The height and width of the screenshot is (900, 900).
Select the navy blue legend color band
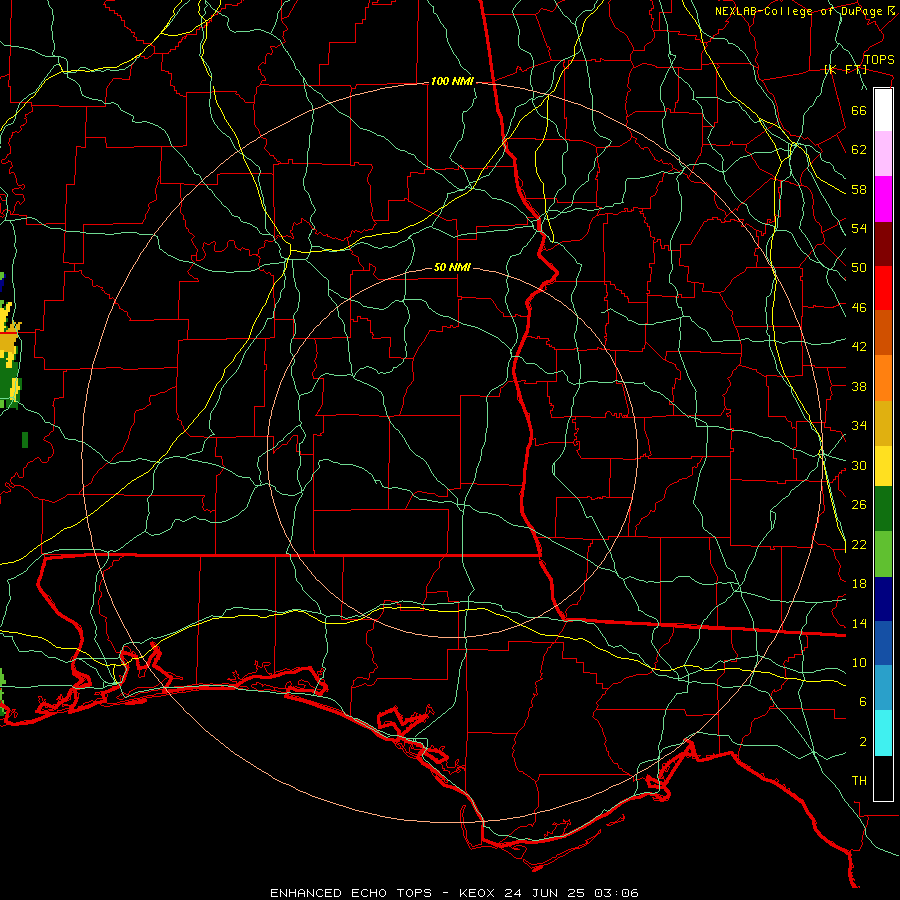(x=883, y=599)
